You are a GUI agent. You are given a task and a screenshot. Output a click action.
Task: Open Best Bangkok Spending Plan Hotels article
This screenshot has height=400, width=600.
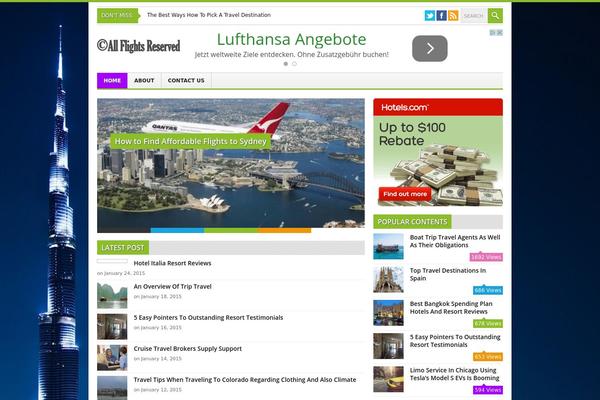(451, 308)
